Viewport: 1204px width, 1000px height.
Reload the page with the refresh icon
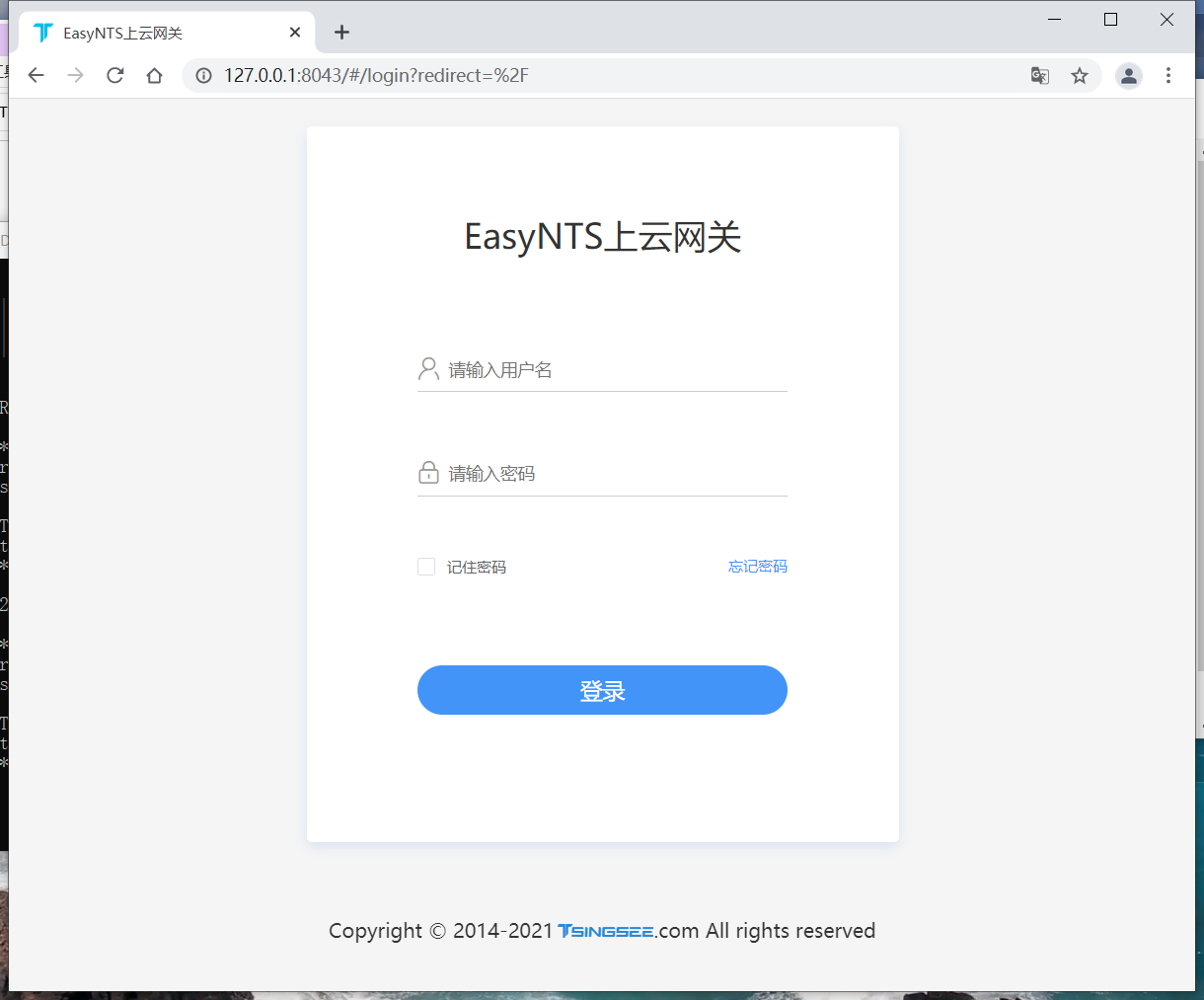115,75
